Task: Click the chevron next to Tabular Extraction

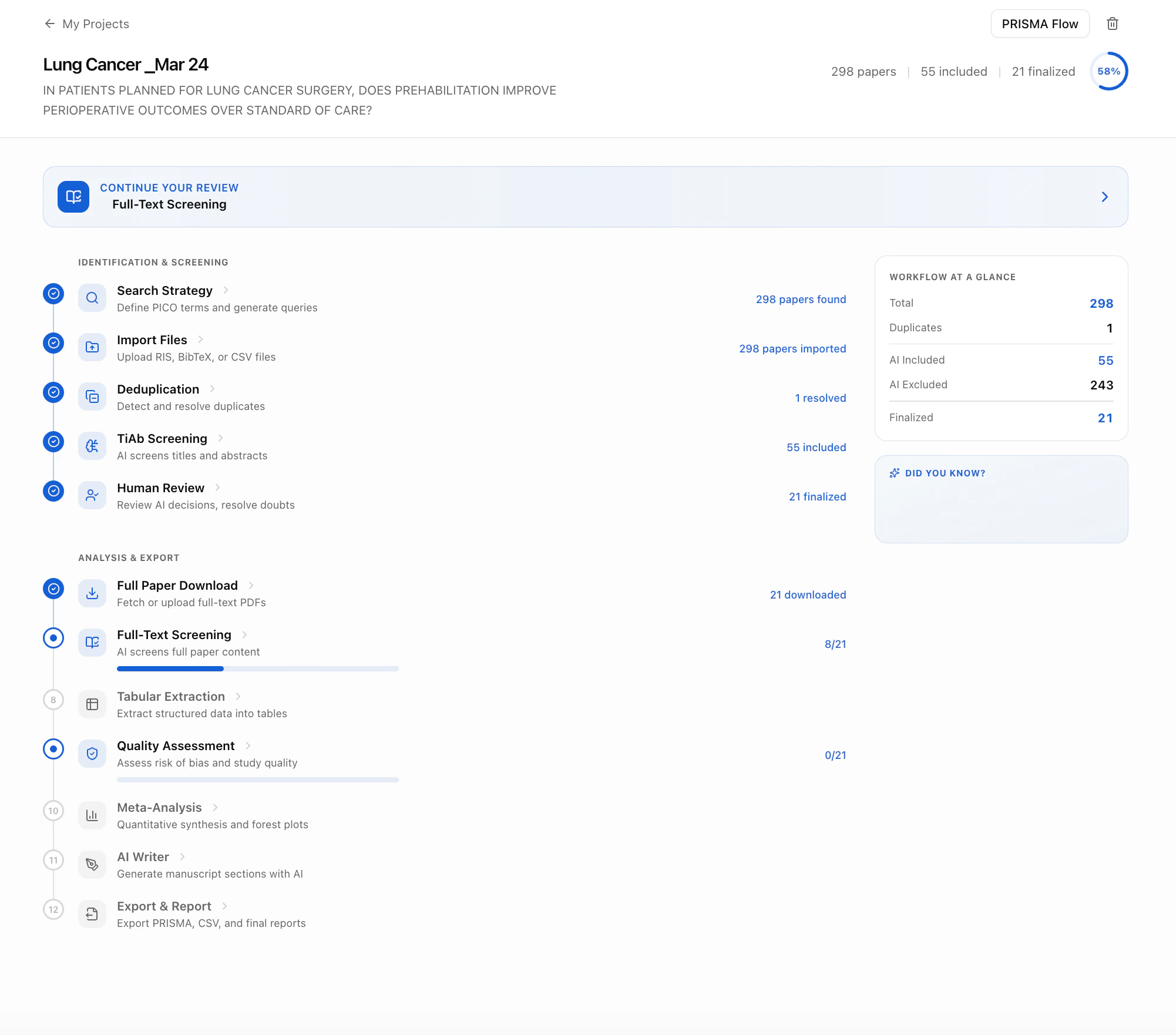Action: click(238, 697)
